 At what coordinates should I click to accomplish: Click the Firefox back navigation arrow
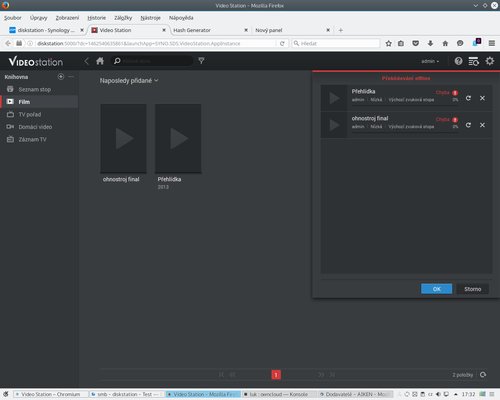pos(8,43)
